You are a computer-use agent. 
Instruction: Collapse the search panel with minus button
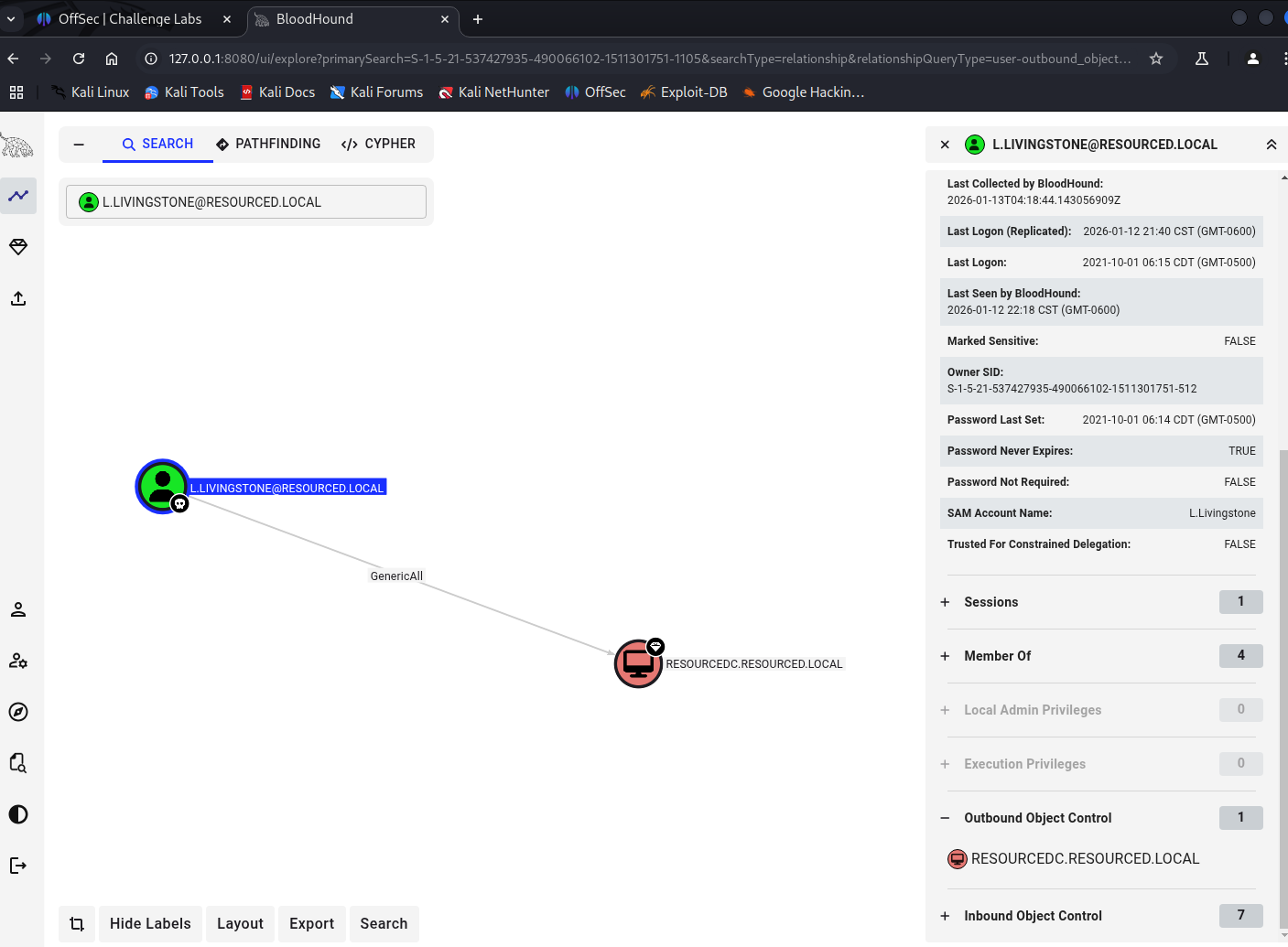[79, 145]
